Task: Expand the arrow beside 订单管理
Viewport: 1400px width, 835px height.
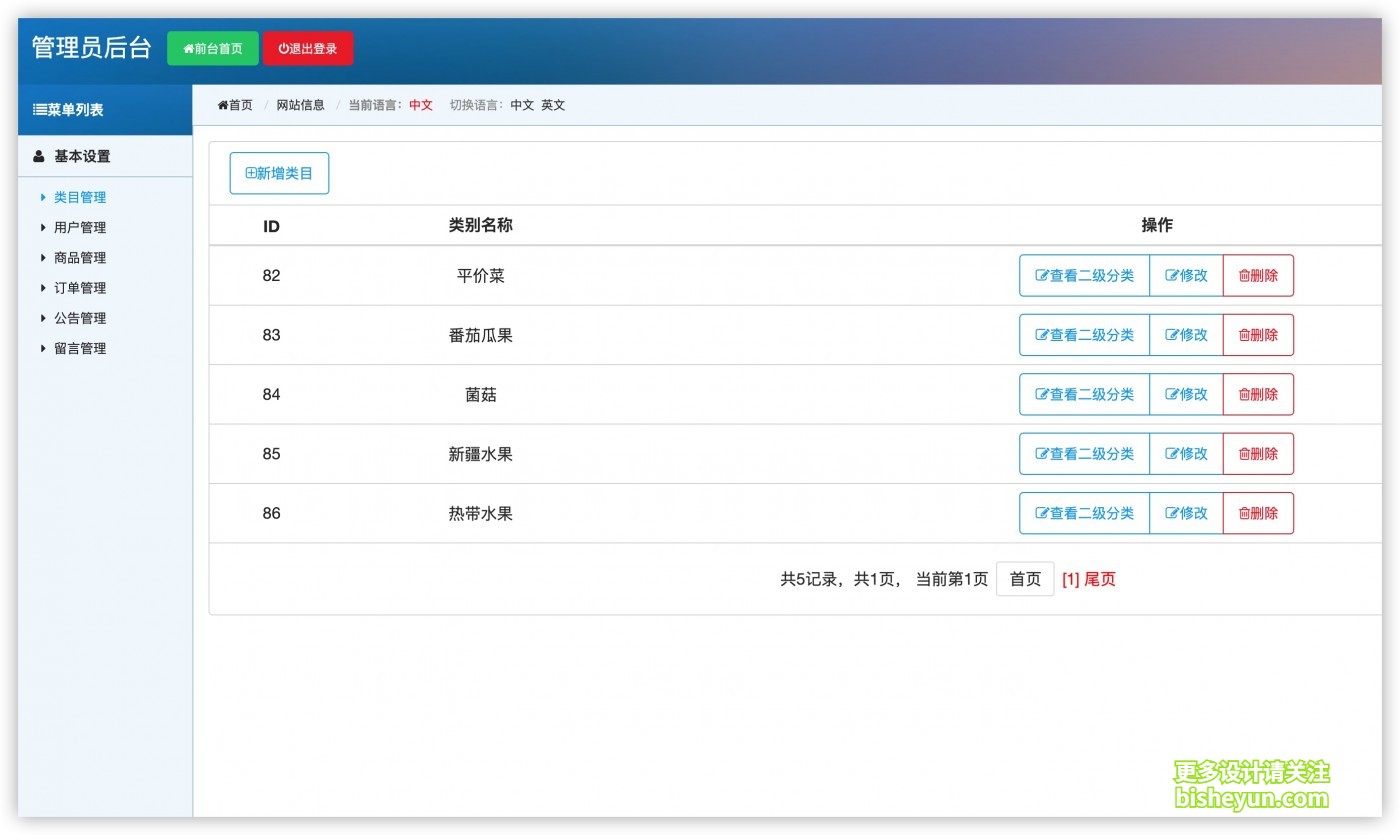Action: click(x=43, y=288)
